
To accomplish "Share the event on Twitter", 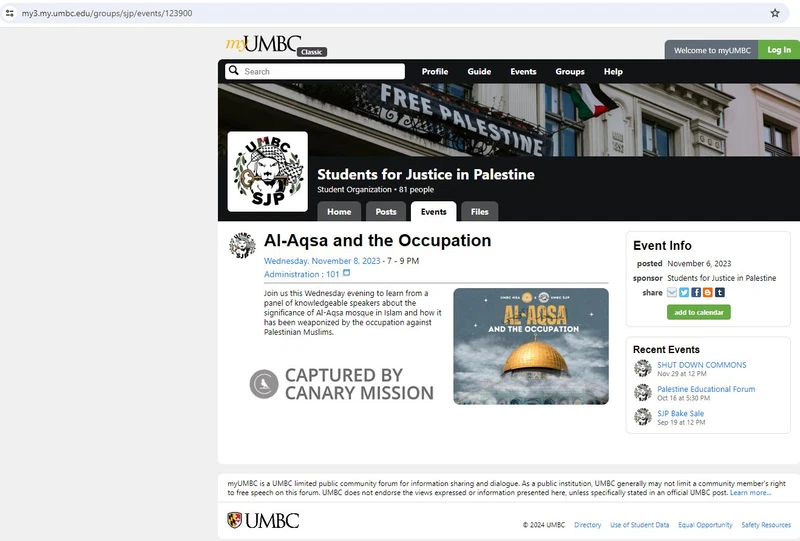I will coord(685,293).
